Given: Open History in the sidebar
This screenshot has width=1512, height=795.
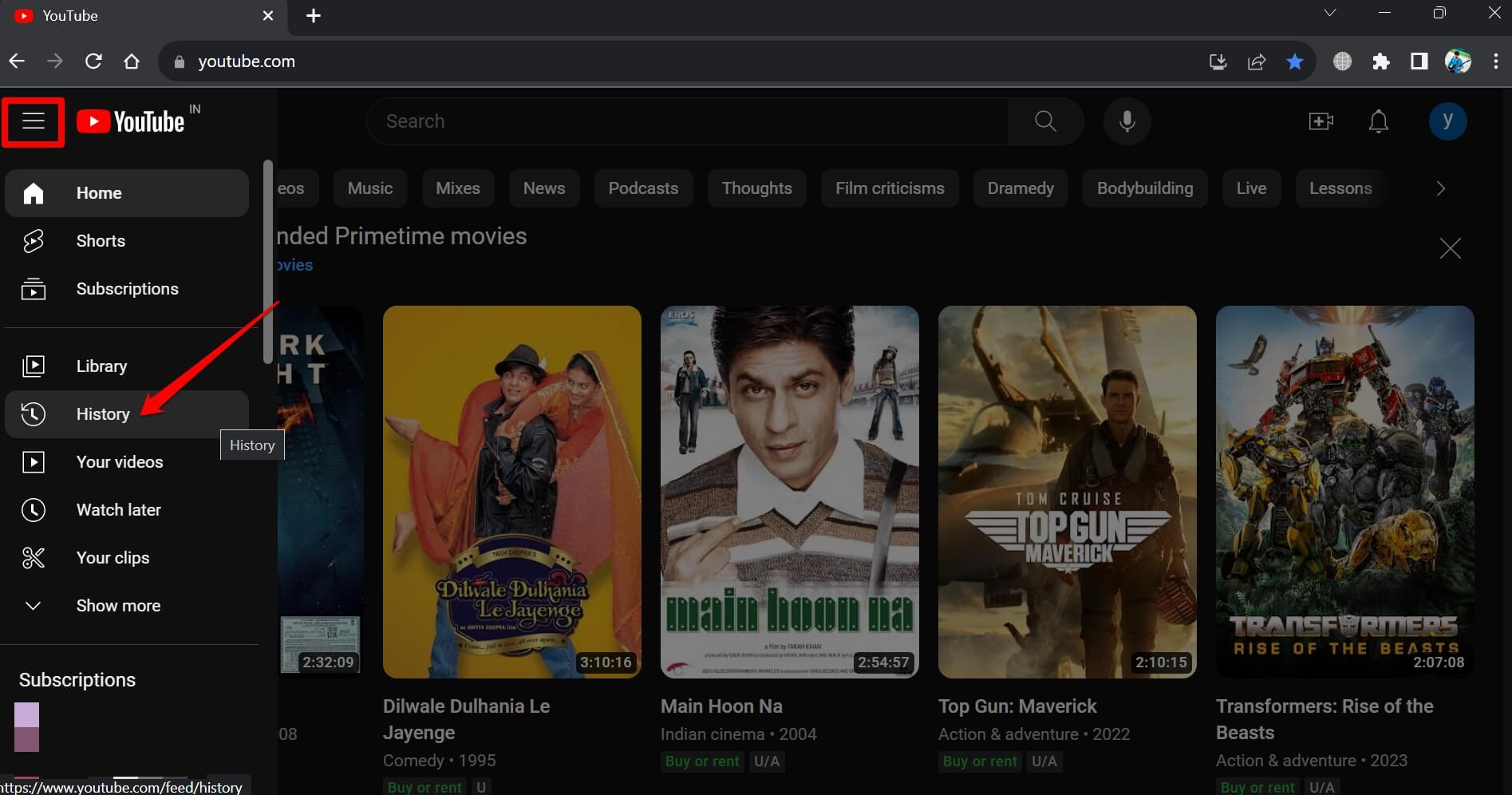Looking at the screenshot, I should pyautogui.click(x=102, y=414).
